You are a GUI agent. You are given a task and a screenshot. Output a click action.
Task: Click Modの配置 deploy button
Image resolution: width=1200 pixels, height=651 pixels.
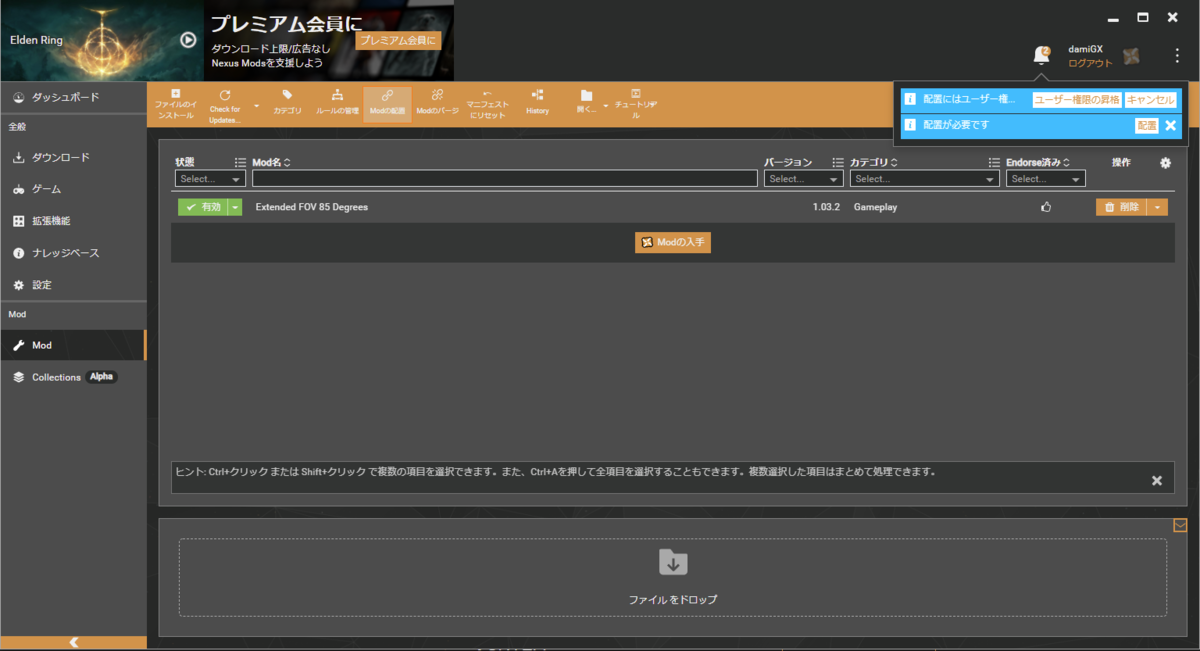387,104
